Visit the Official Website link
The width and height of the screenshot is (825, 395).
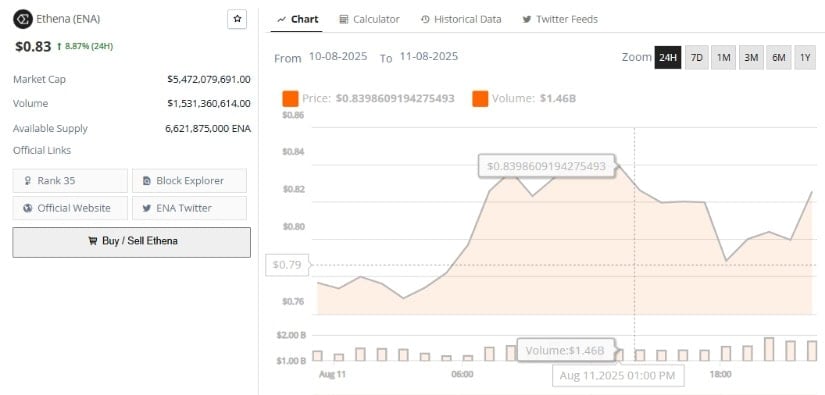pos(70,208)
